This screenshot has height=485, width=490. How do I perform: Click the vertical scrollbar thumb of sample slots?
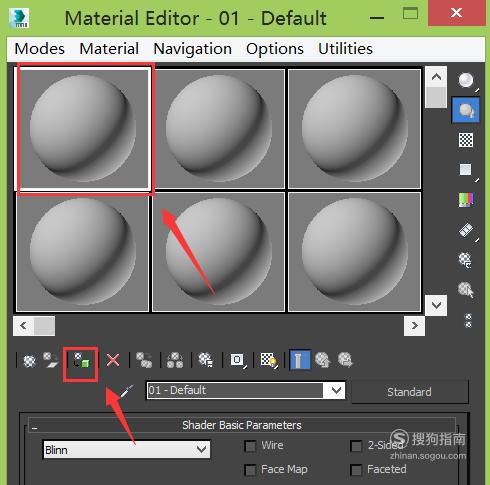tap(436, 97)
